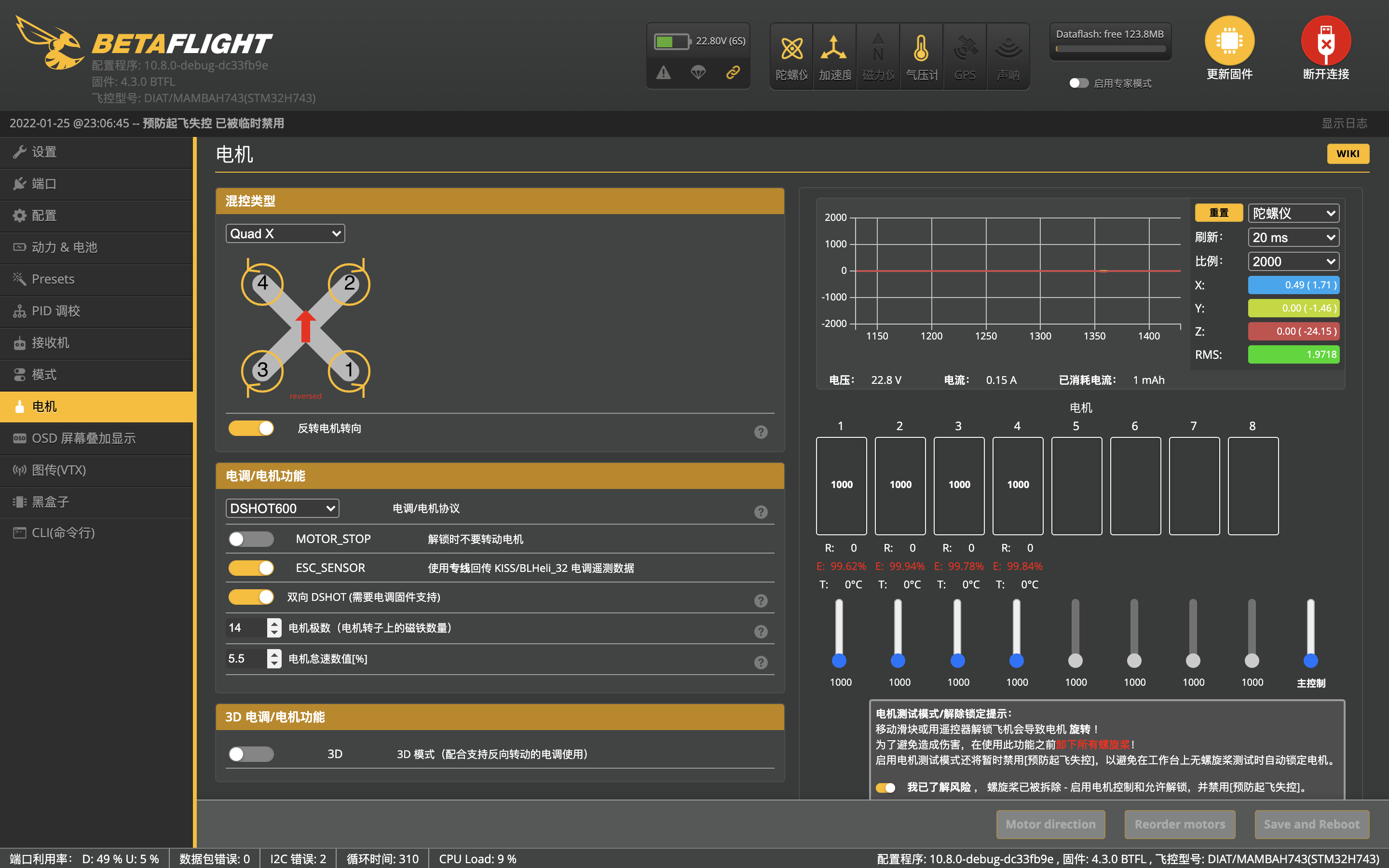
Task: Click the Update Firmware chip icon
Action: coord(1229,41)
